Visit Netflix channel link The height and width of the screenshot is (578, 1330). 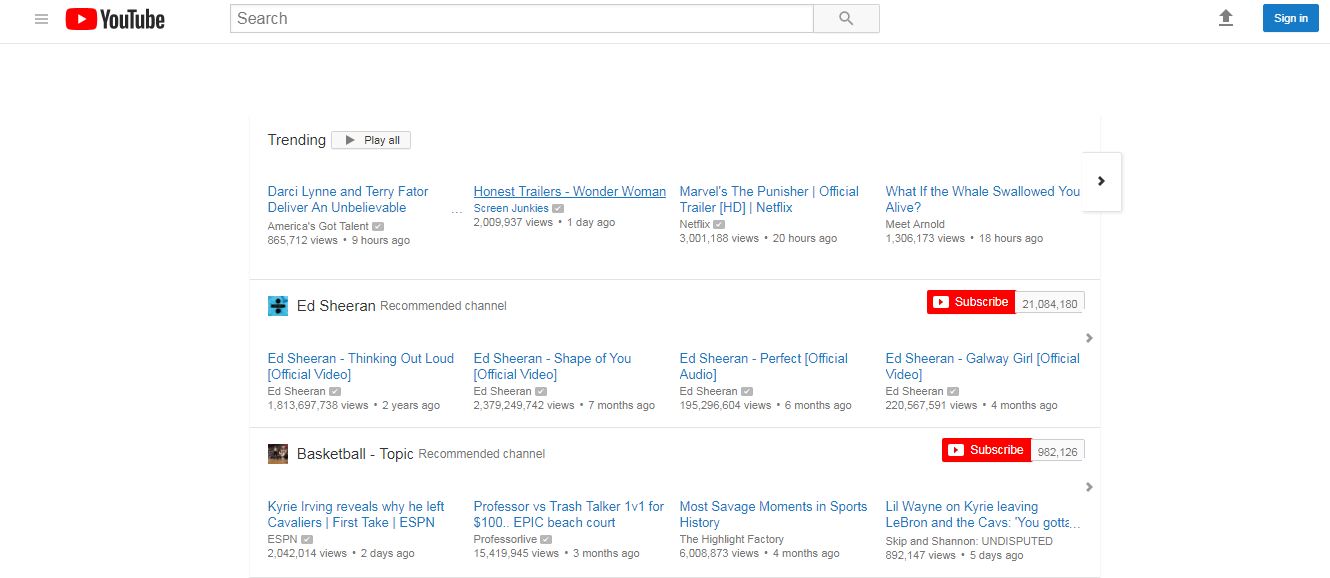[x=695, y=224]
